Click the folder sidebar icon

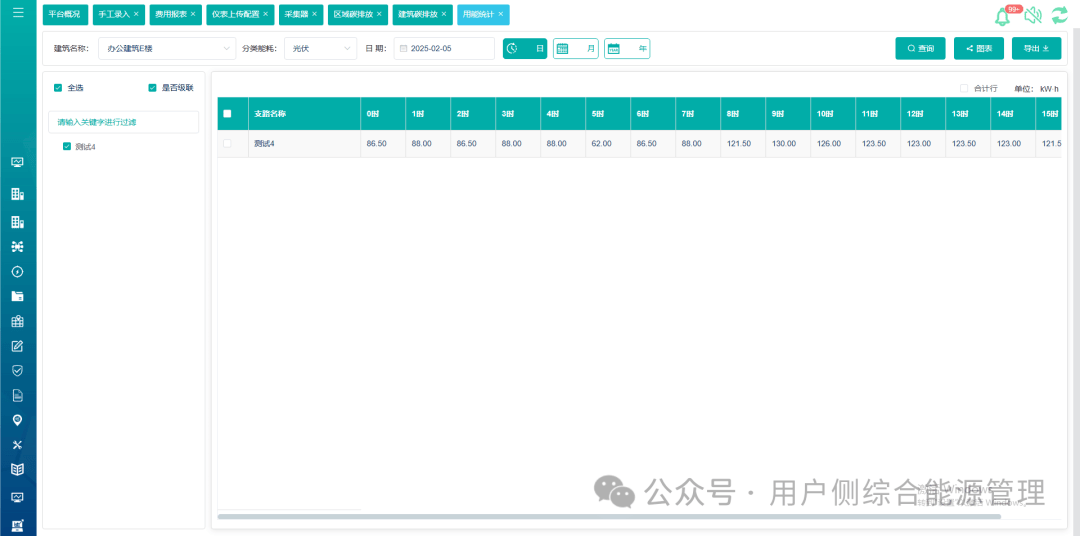[x=18, y=296]
